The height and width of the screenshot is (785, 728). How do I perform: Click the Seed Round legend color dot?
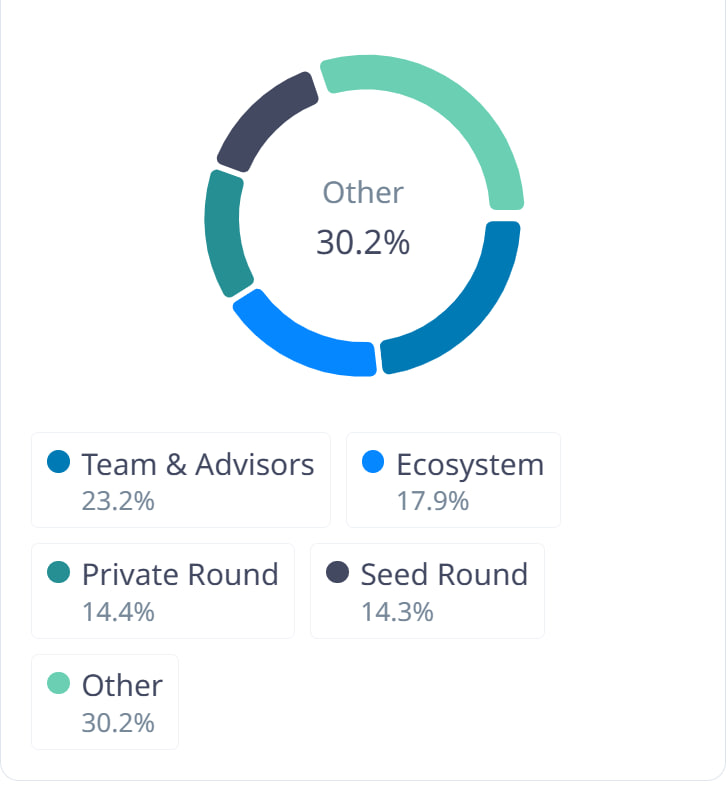coord(338,573)
